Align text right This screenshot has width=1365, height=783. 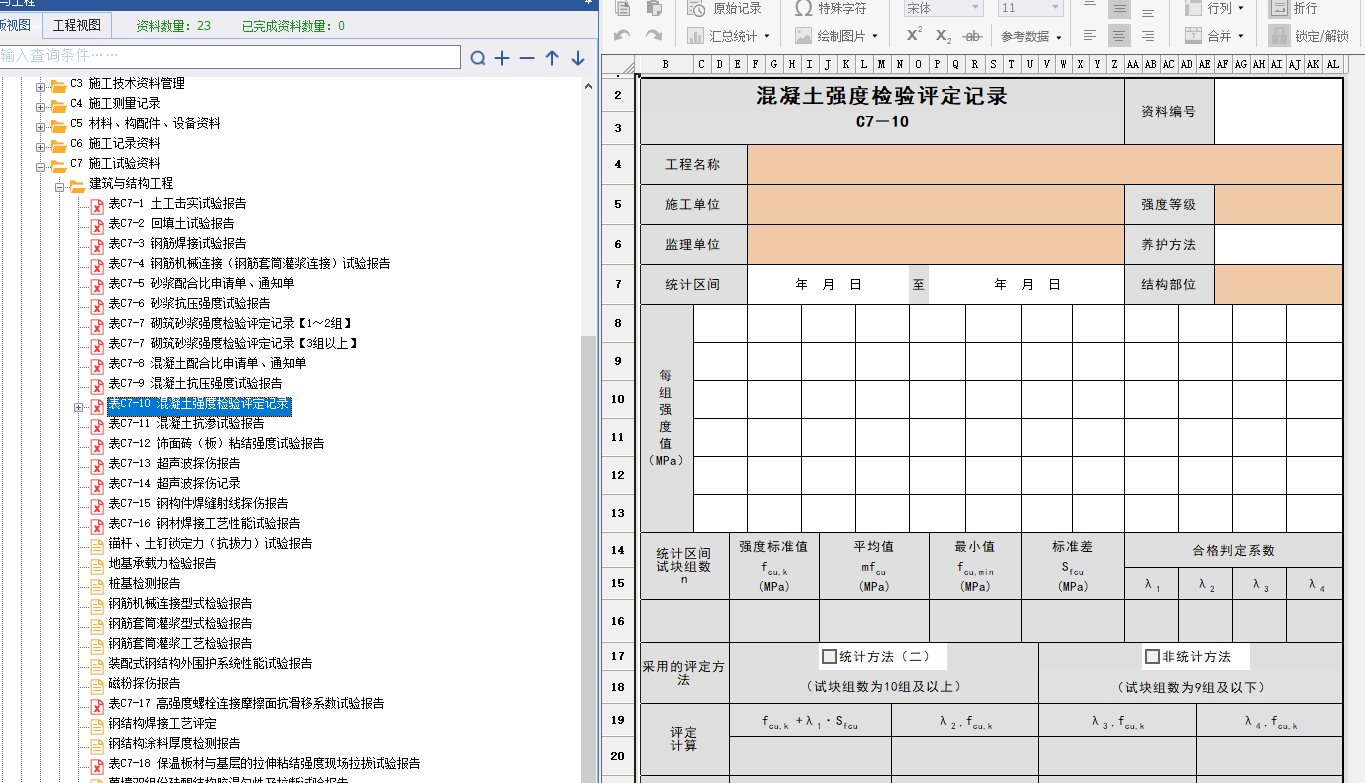pos(1148,36)
